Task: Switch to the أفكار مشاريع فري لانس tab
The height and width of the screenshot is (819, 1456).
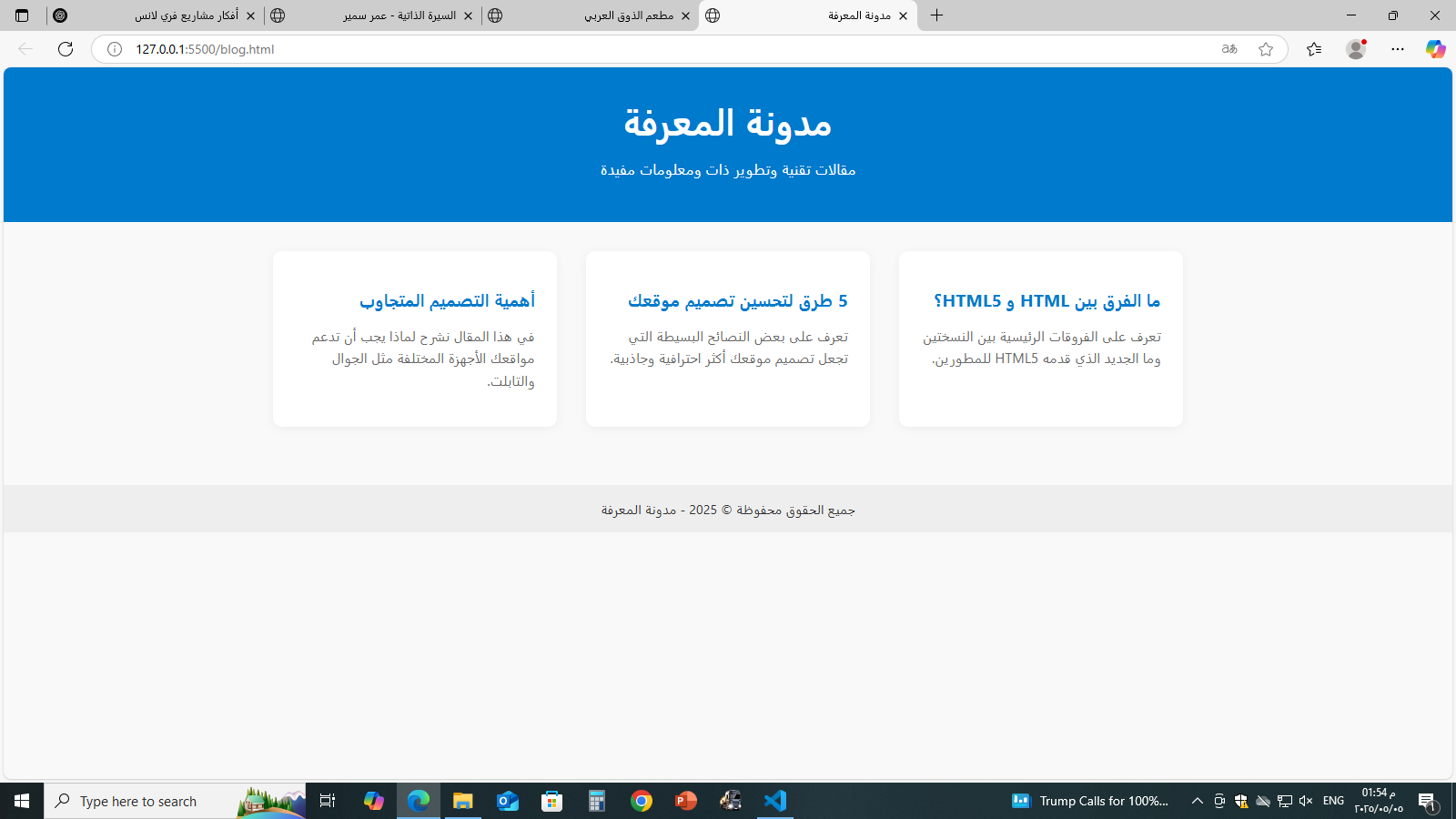Action: click(155, 15)
